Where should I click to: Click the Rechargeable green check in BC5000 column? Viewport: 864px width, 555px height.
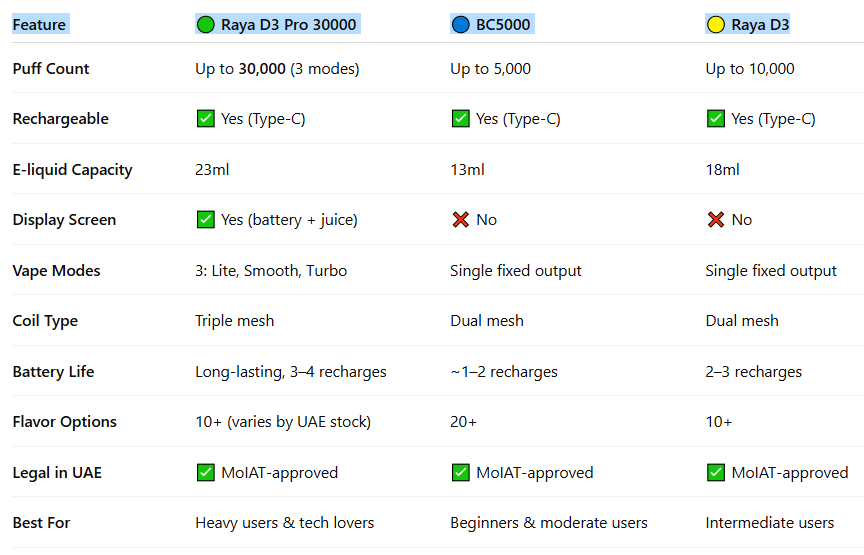[461, 118]
